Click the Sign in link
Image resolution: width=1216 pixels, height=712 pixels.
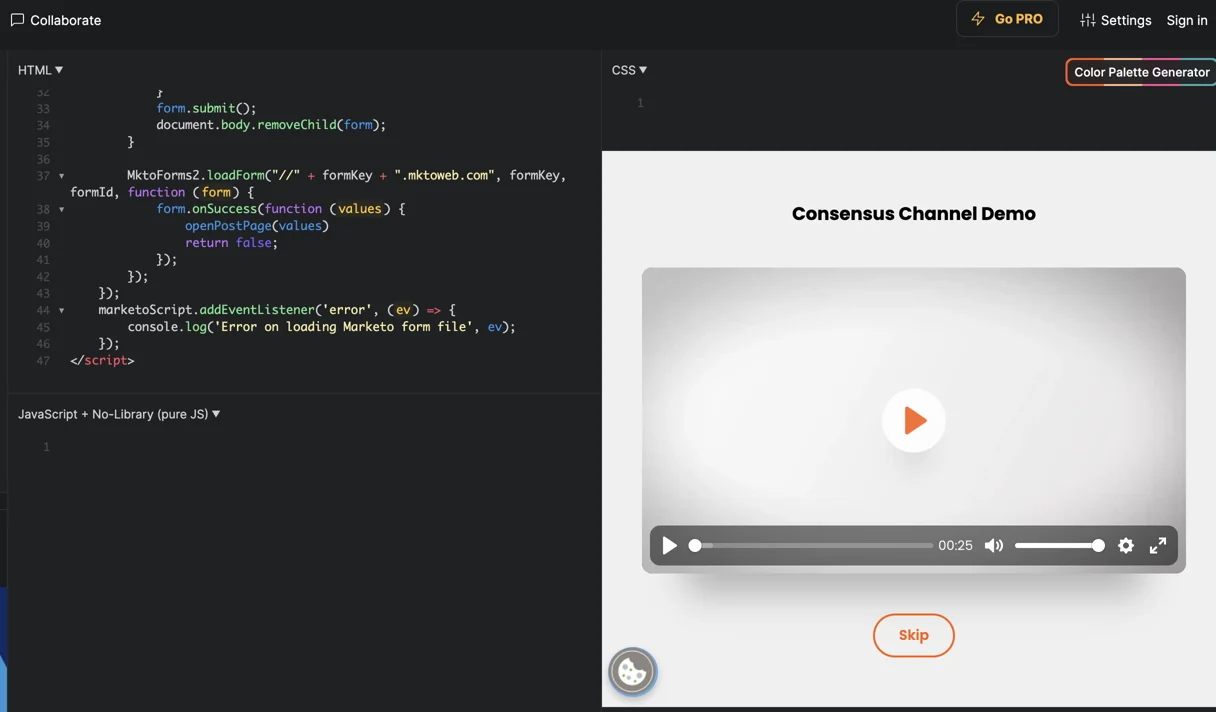click(x=1187, y=20)
